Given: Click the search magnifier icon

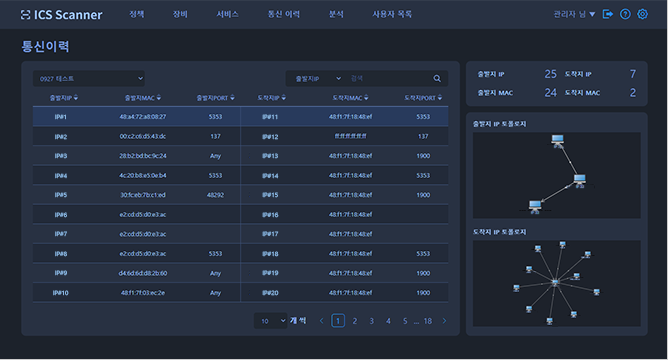Looking at the screenshot, I should 437,78.
